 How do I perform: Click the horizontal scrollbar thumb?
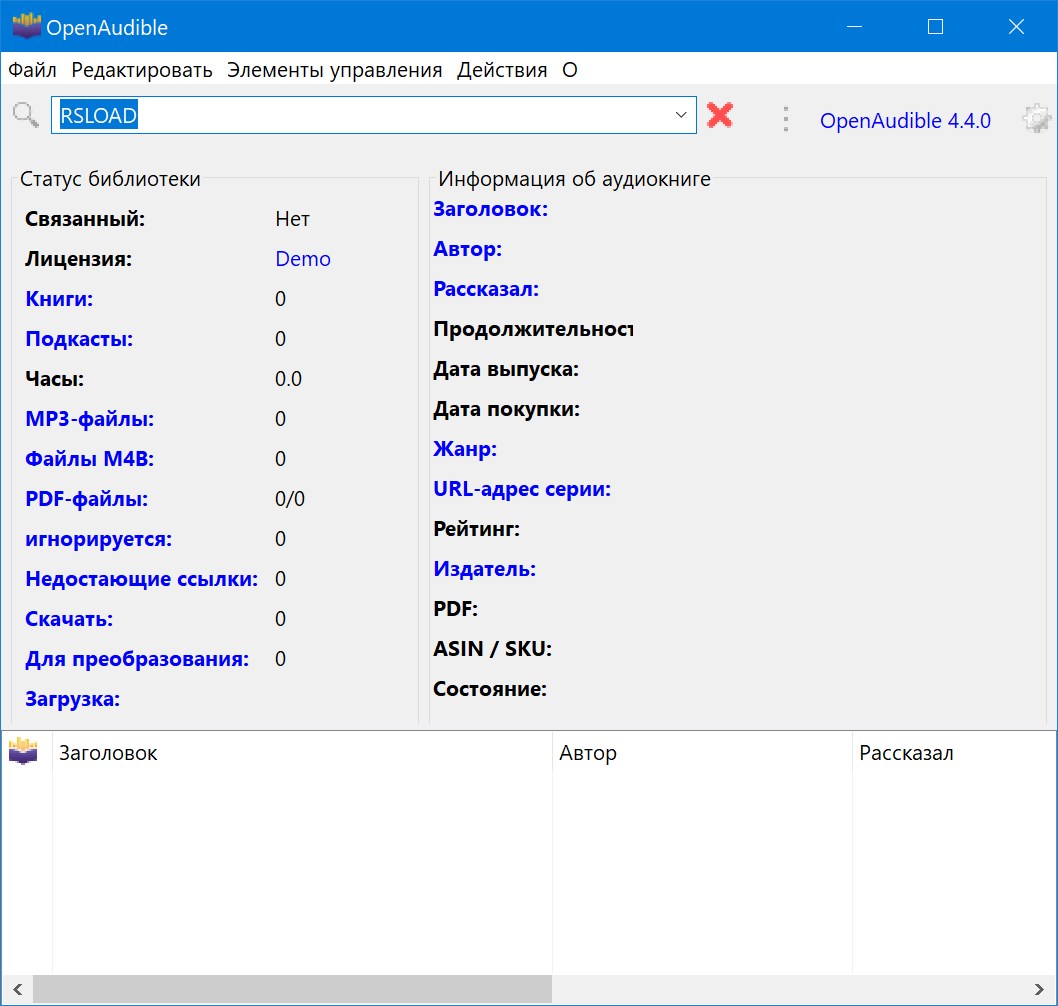292,989
